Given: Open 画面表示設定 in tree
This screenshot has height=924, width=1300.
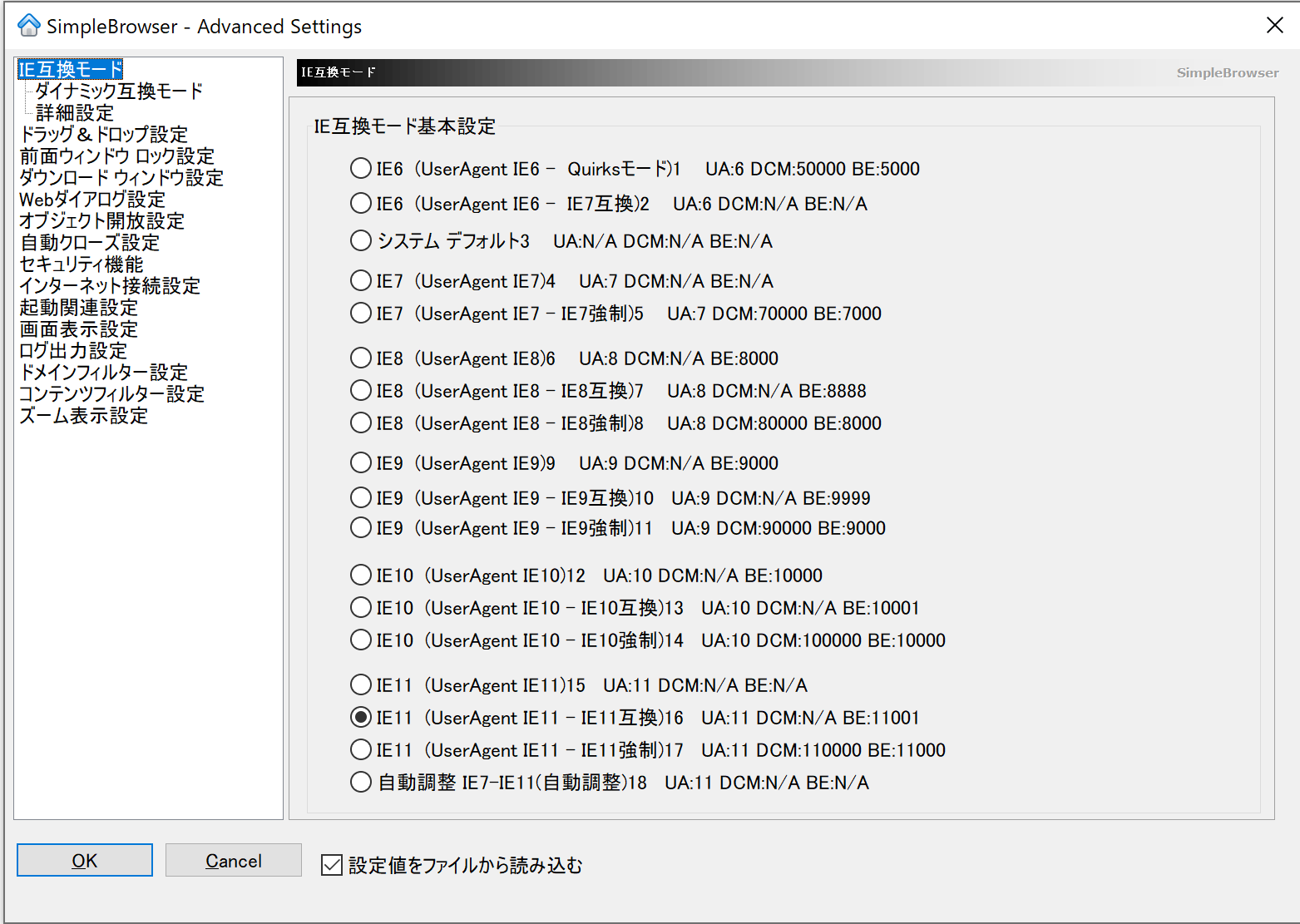Looking at the screenshot, I should (79, 329).
